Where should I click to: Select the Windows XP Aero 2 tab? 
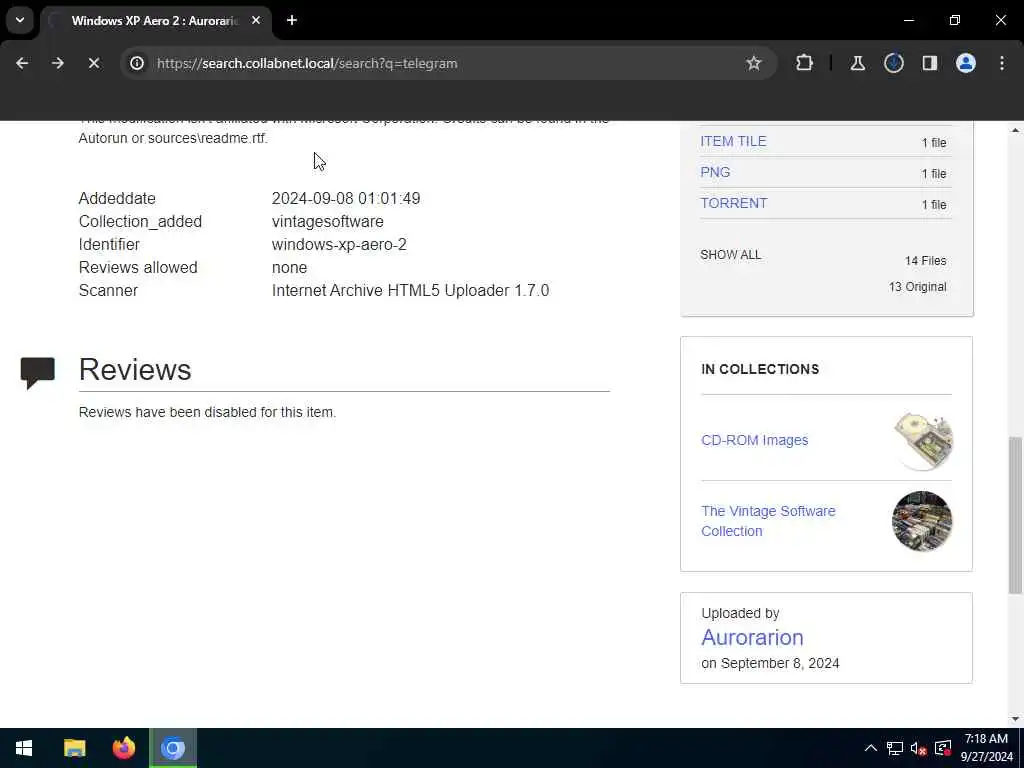click(155, 20)
